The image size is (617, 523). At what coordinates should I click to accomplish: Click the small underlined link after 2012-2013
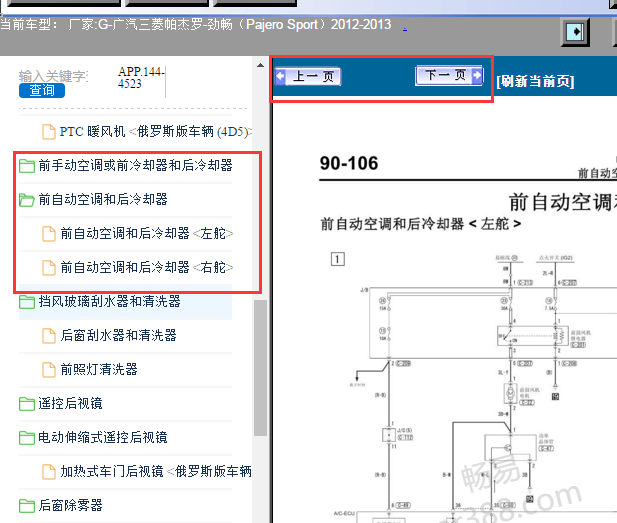[405, 29]
